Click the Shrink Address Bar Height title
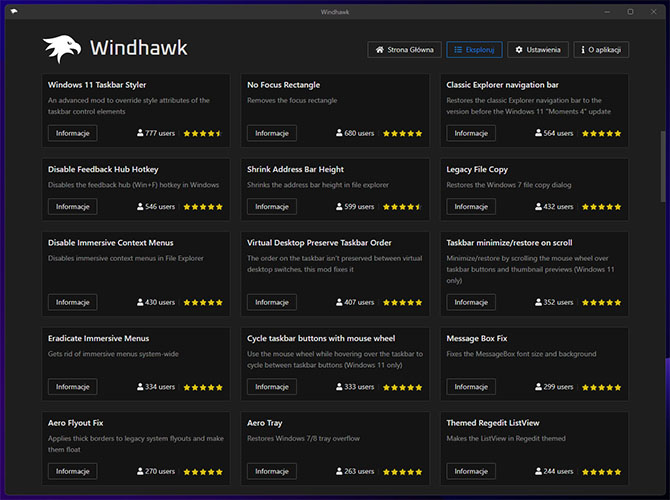This screenshot has width=670, height=500. click(x=295, y=169)
